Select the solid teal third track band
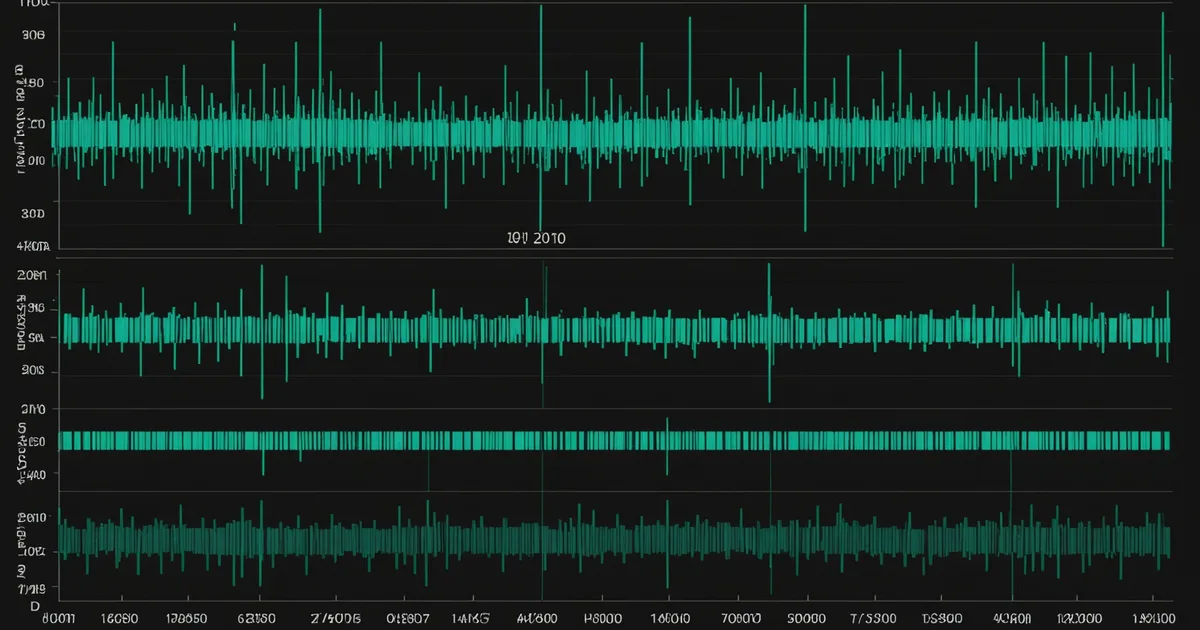1200x630 pixels. click(613, 440)
